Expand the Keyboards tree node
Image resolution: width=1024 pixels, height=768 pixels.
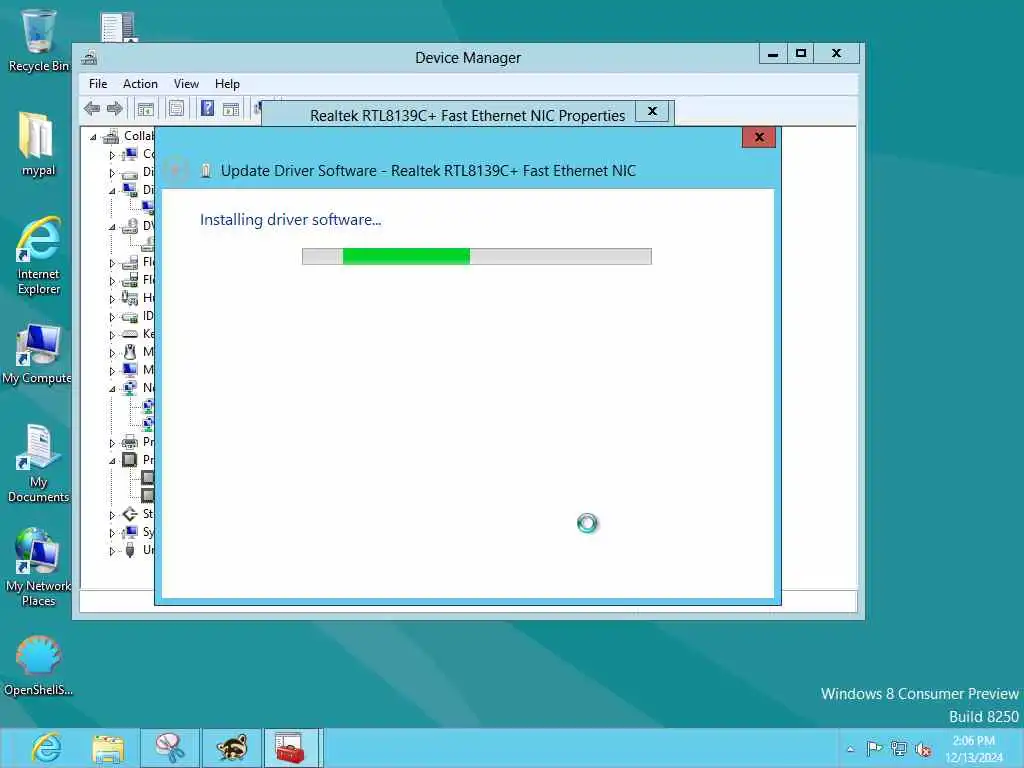point(112,334)
